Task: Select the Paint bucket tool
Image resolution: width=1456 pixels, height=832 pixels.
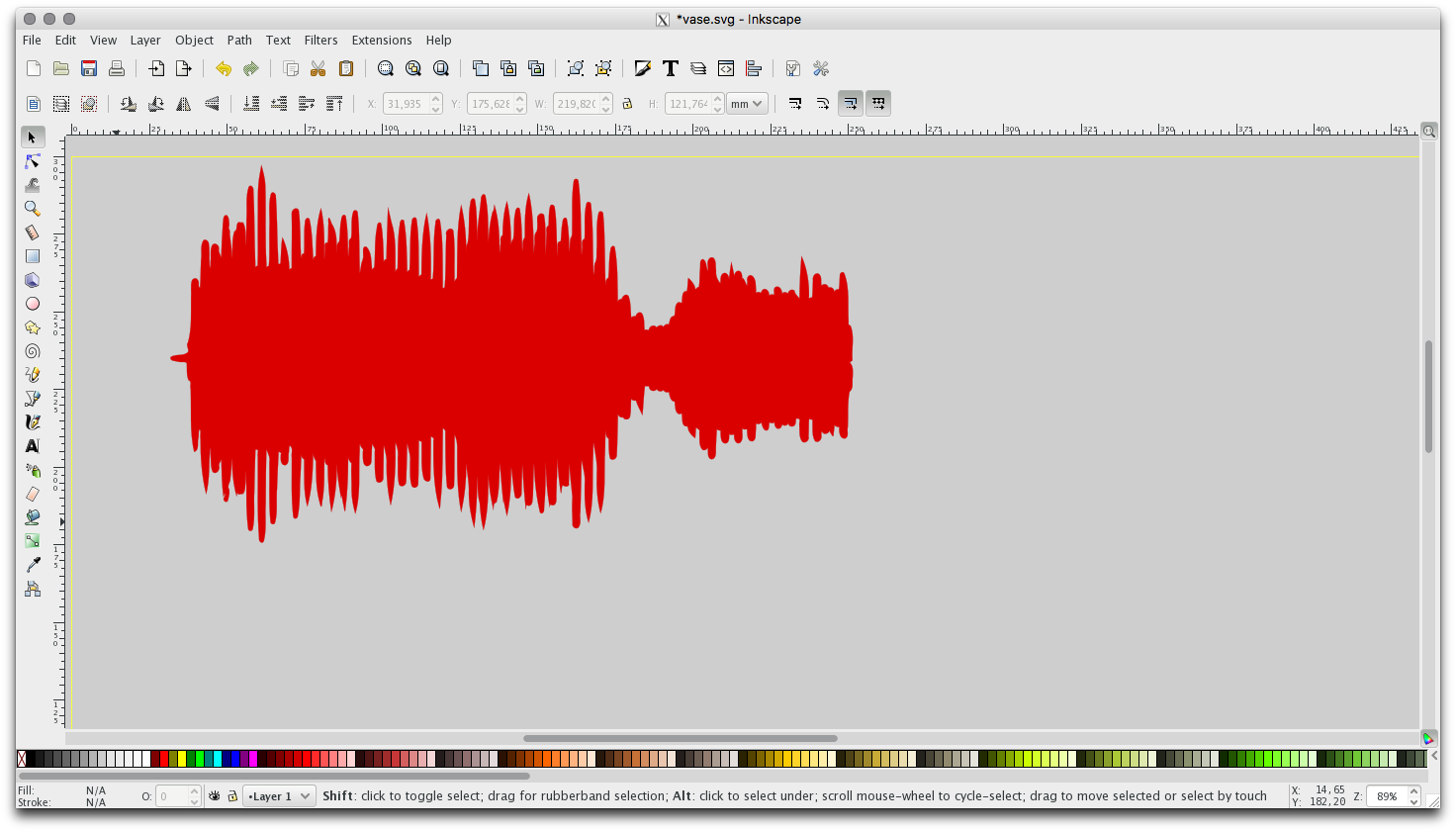Action: coord(33,517)
